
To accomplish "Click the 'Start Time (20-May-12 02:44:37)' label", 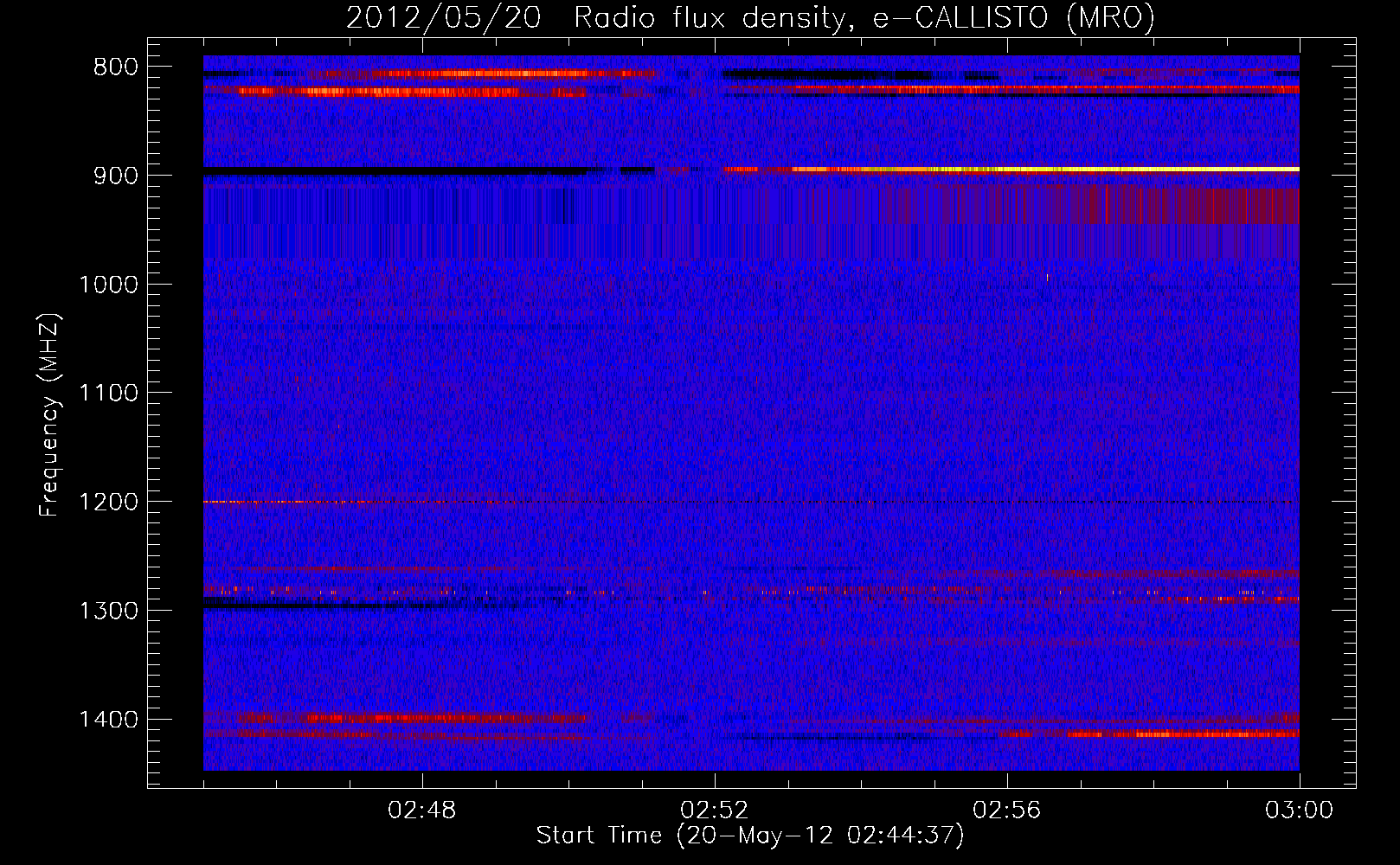I will 750,836.
